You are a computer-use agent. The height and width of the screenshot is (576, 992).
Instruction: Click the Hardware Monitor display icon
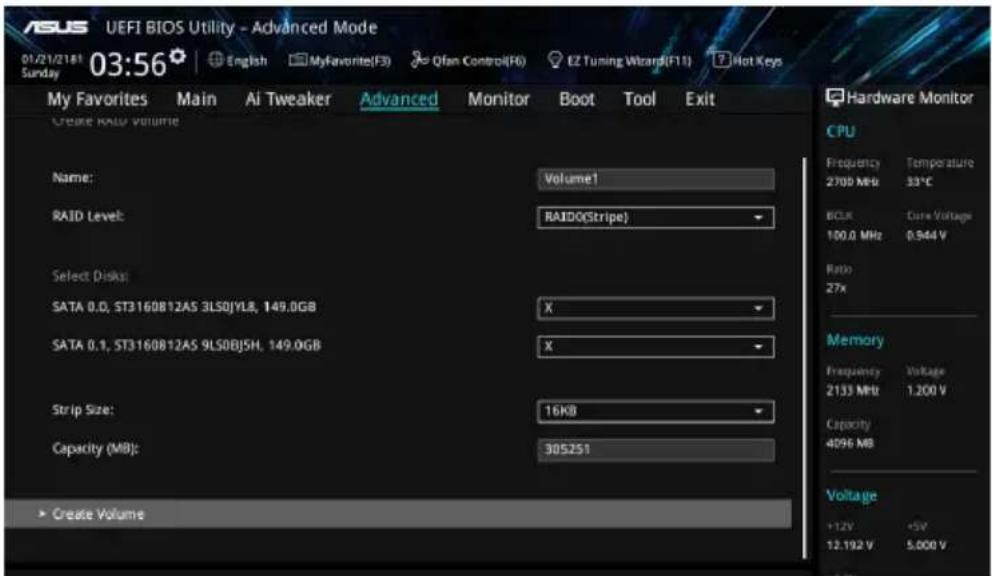click(x=834, y=97)
